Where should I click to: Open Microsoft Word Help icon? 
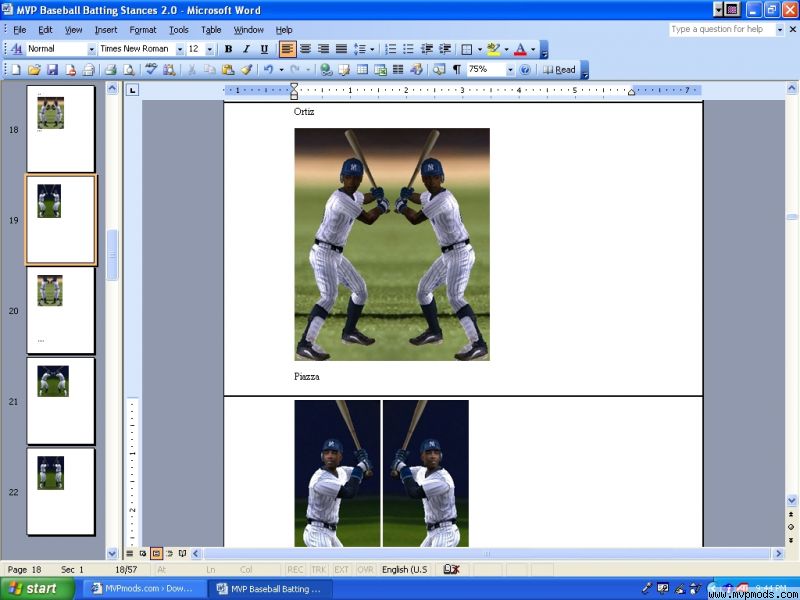pyautogui.click(x=525, y=69)
